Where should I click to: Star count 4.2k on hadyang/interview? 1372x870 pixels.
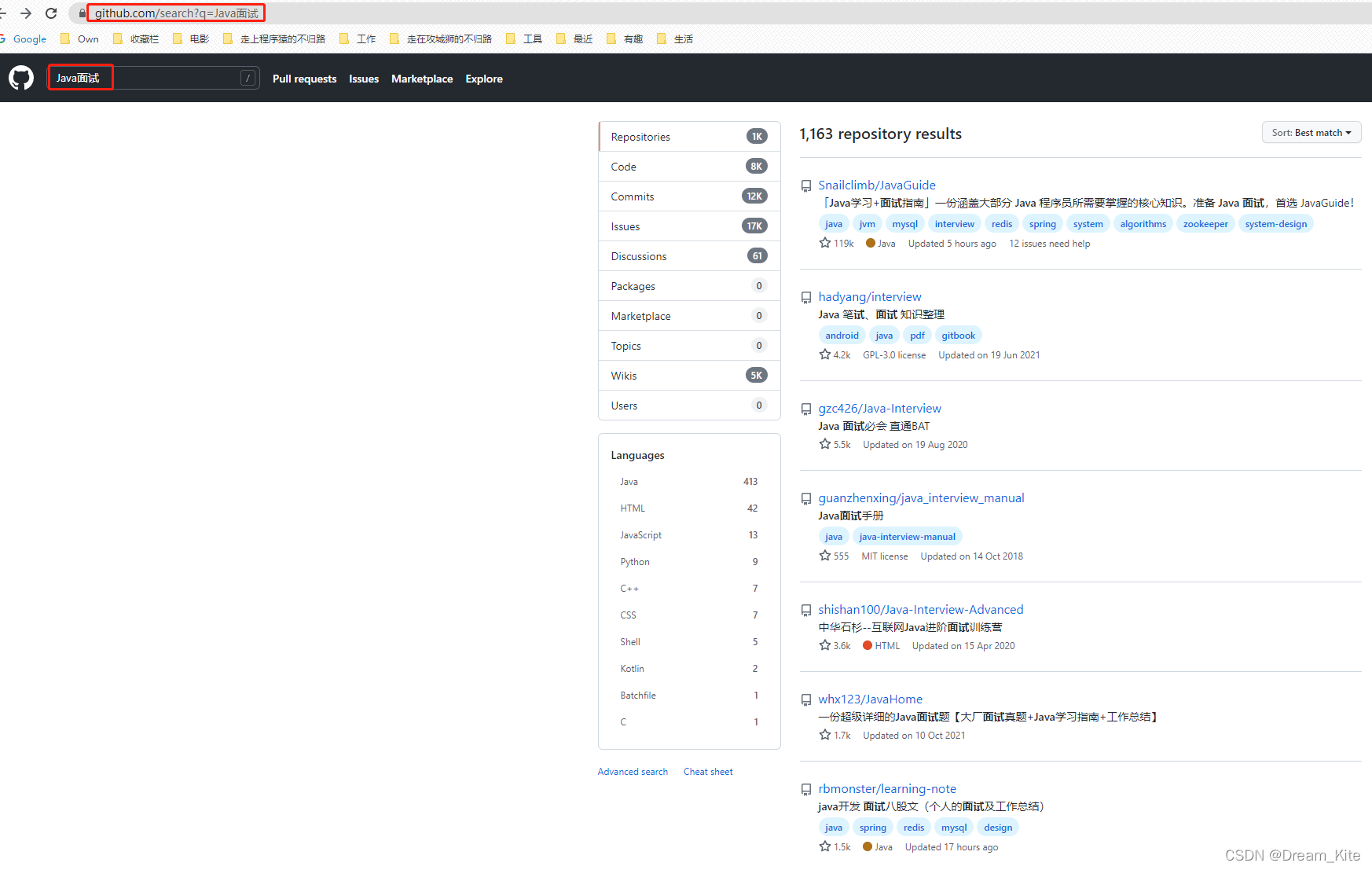(x=835, y=355)
